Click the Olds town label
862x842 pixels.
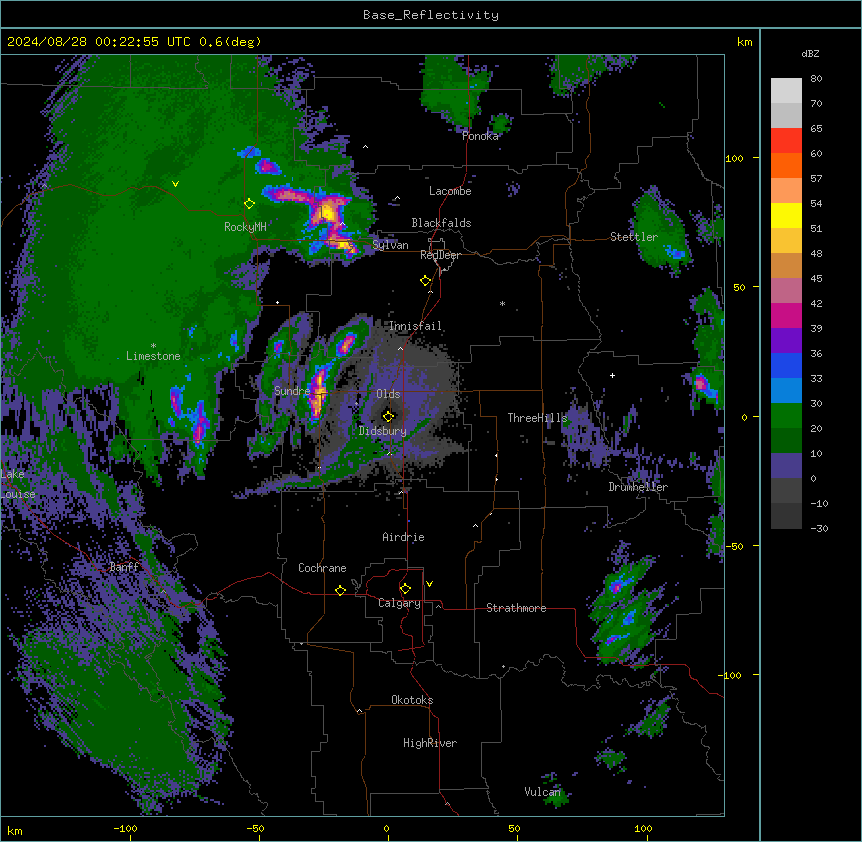tap(388, 394)
